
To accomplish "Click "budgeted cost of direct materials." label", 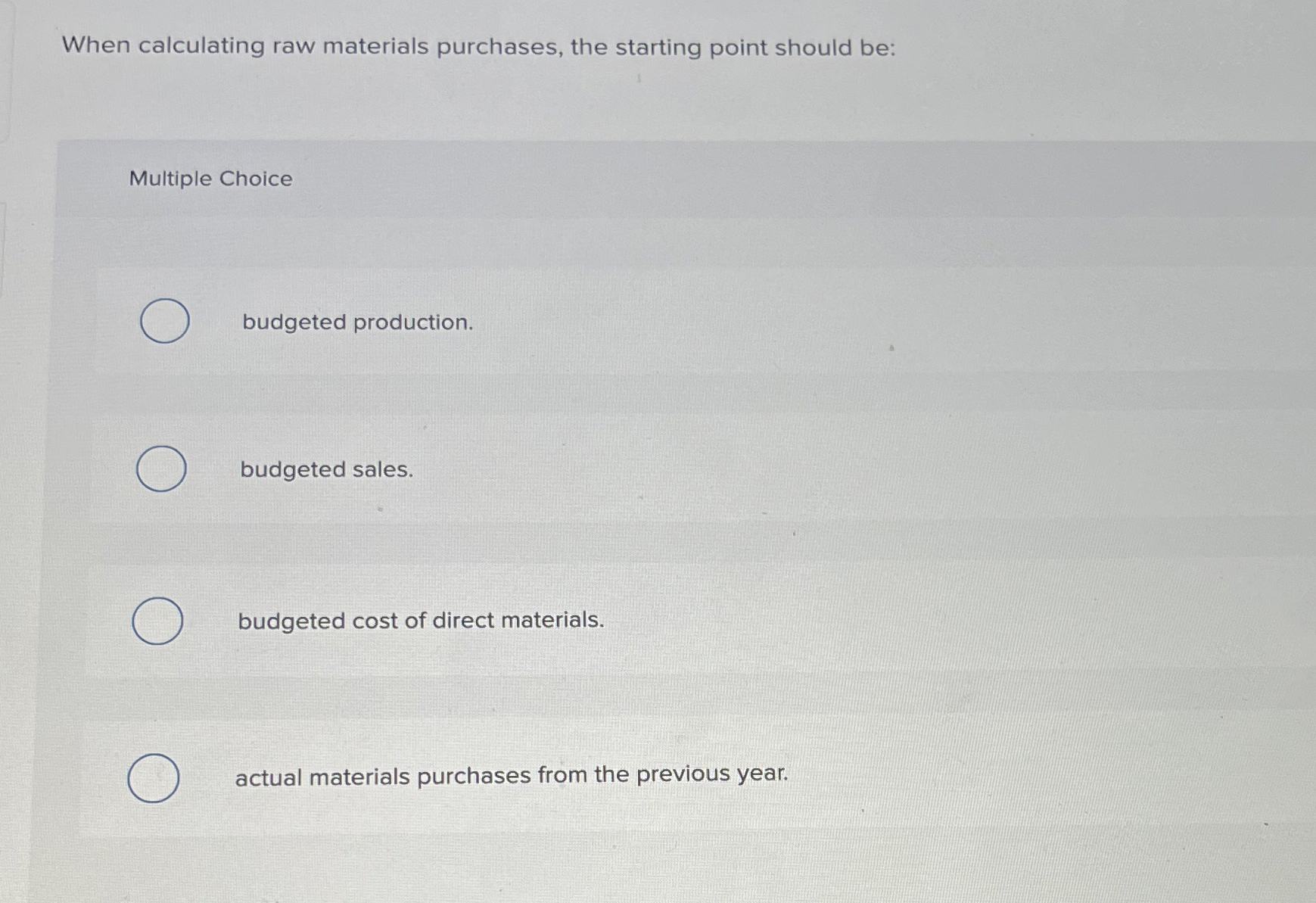I will coord(420,621).
